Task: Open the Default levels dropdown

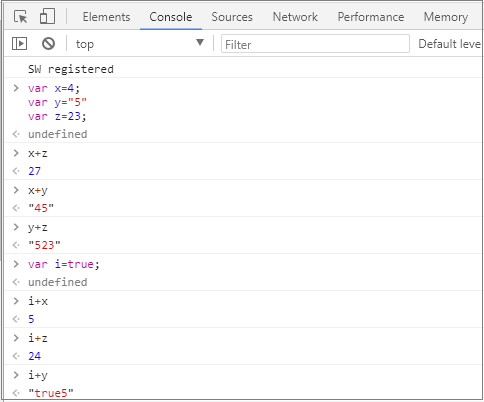Action: click(x=450, y=44)
